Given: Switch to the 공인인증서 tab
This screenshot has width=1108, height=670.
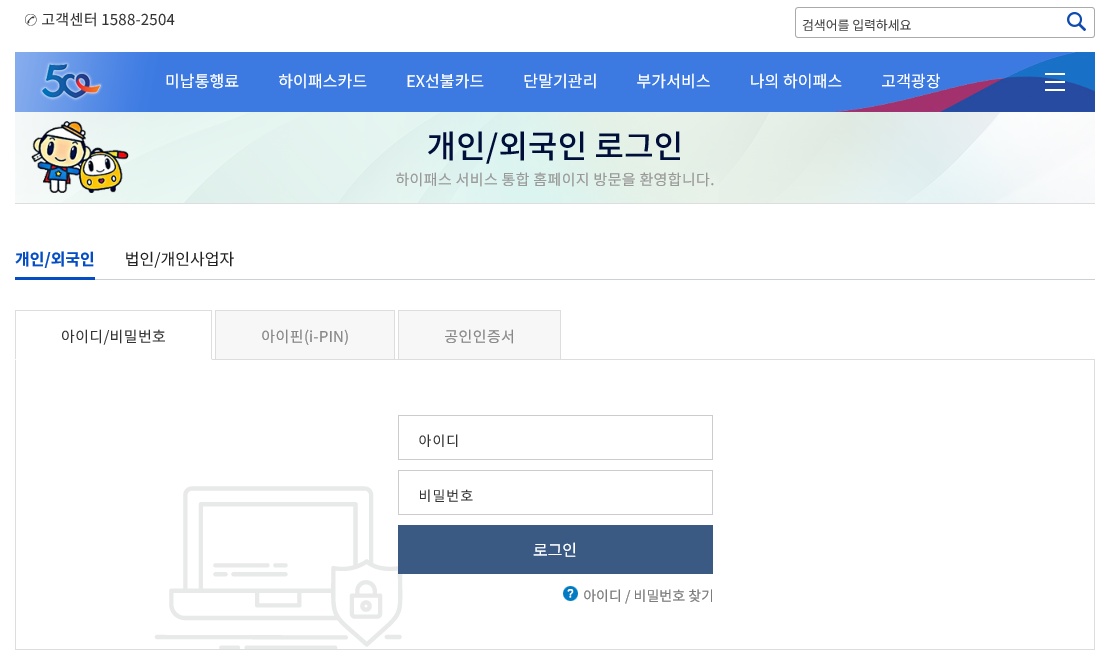Looking at the screenshot, I should pyautogui.click(x=479, y=336).
